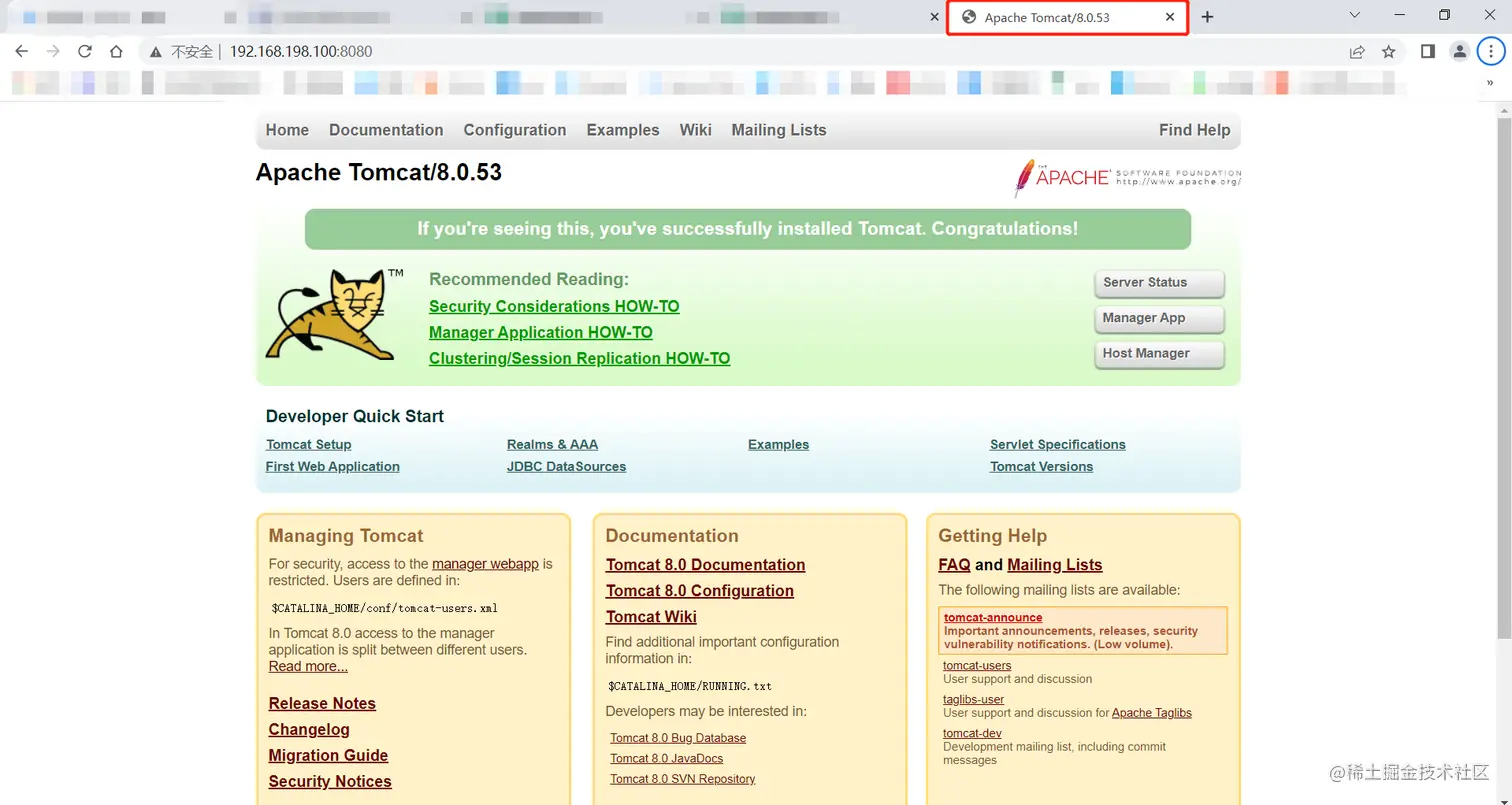Click the Server Status button
Viewport: 1512px width, 805px height.
coord(1159,283)
